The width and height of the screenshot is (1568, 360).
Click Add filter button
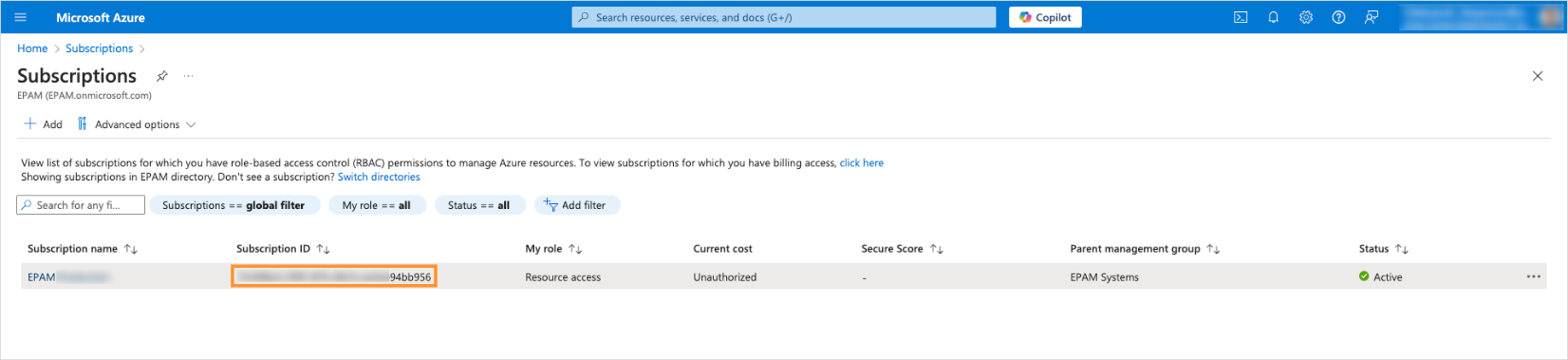coord(577,205)
